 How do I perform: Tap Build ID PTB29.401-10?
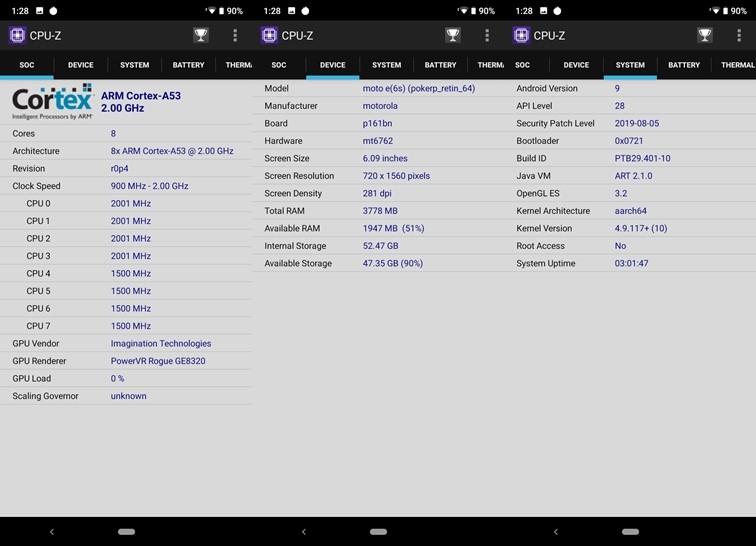pyautogui.click(x=643, y=158)
